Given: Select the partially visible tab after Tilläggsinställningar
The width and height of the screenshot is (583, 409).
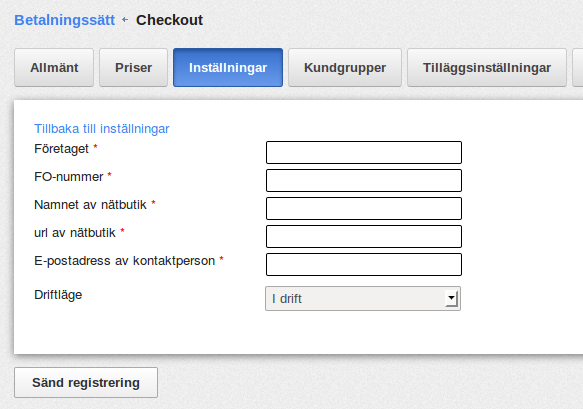Looking at the screenshot, I should 578,68.
